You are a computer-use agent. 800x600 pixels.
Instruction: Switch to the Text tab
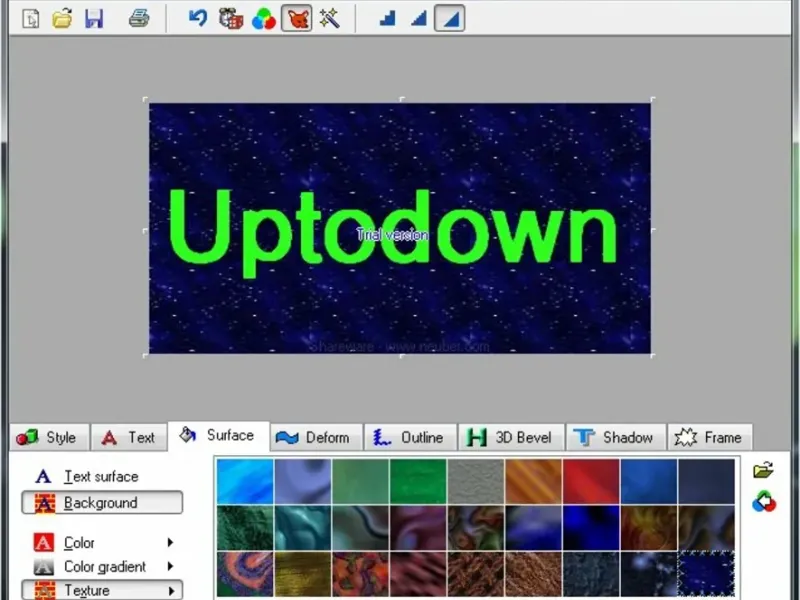pyautogui.click(x=129, y=437)
